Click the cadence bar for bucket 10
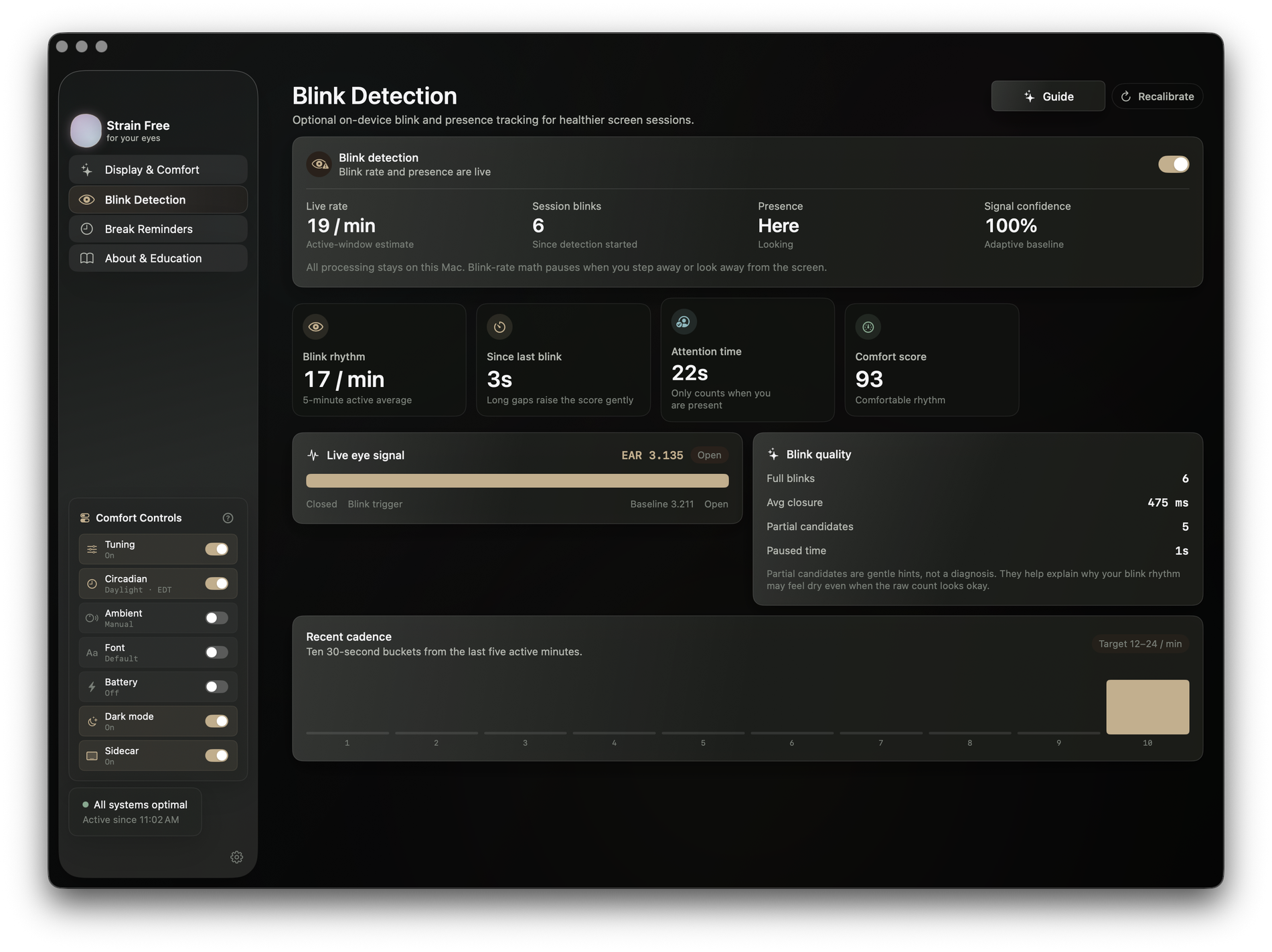This screenshot has height=952, width=1272. click(x=1147, y=707)
